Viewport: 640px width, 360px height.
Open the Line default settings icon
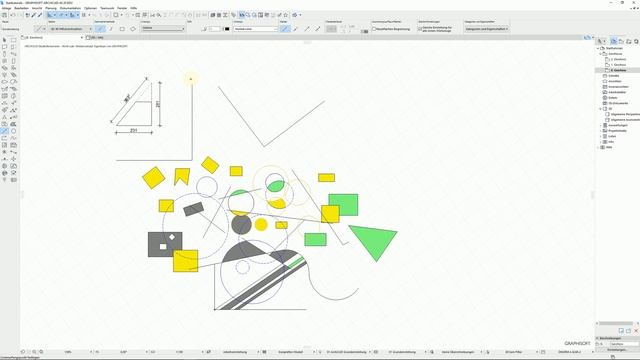[40, 29]
